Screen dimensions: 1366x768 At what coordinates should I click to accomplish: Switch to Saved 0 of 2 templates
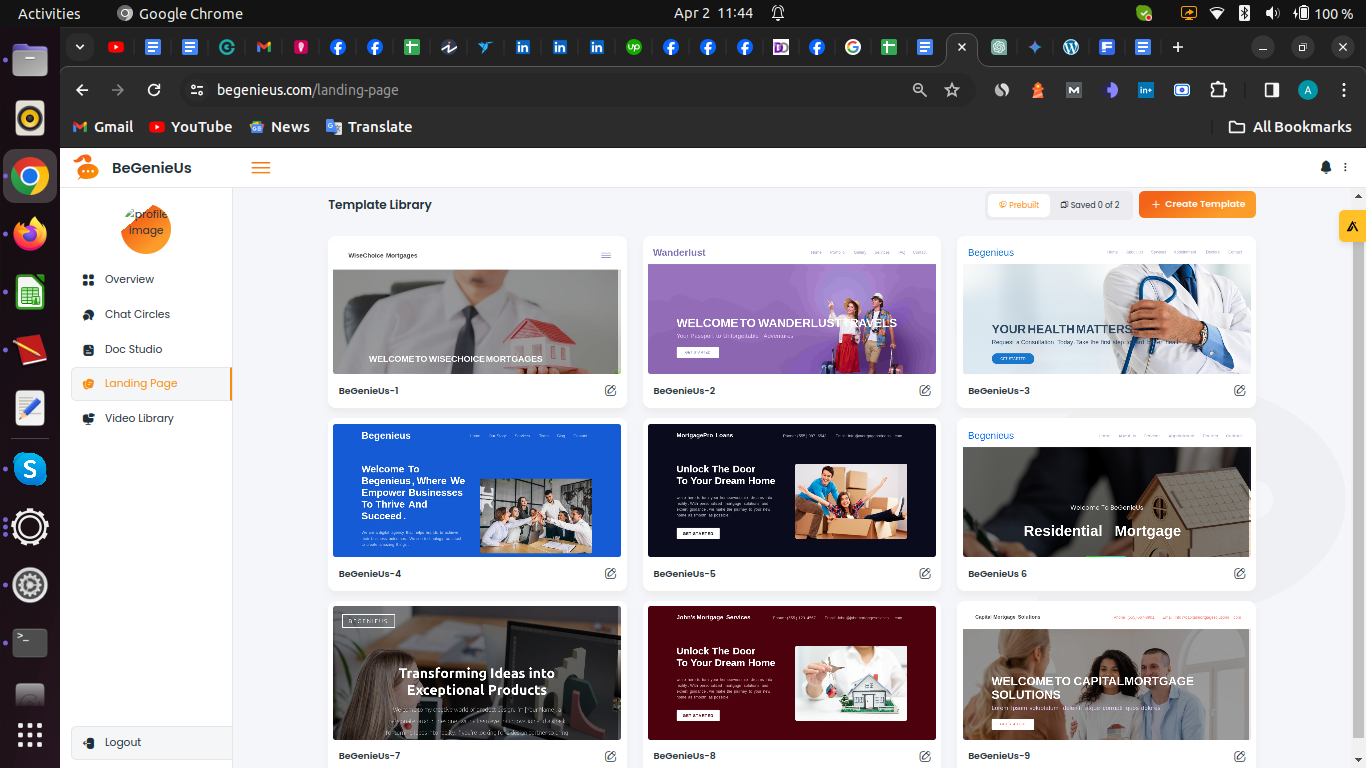[x=1090, y=205]
